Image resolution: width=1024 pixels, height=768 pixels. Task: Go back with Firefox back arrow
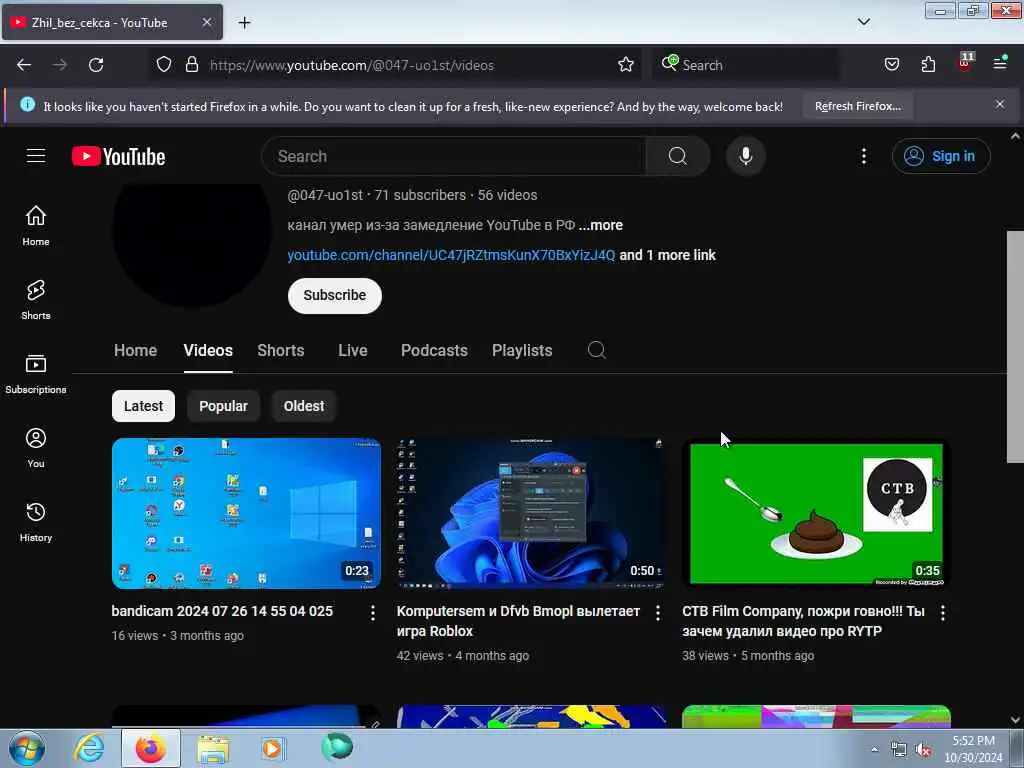(x=24, y=65)
